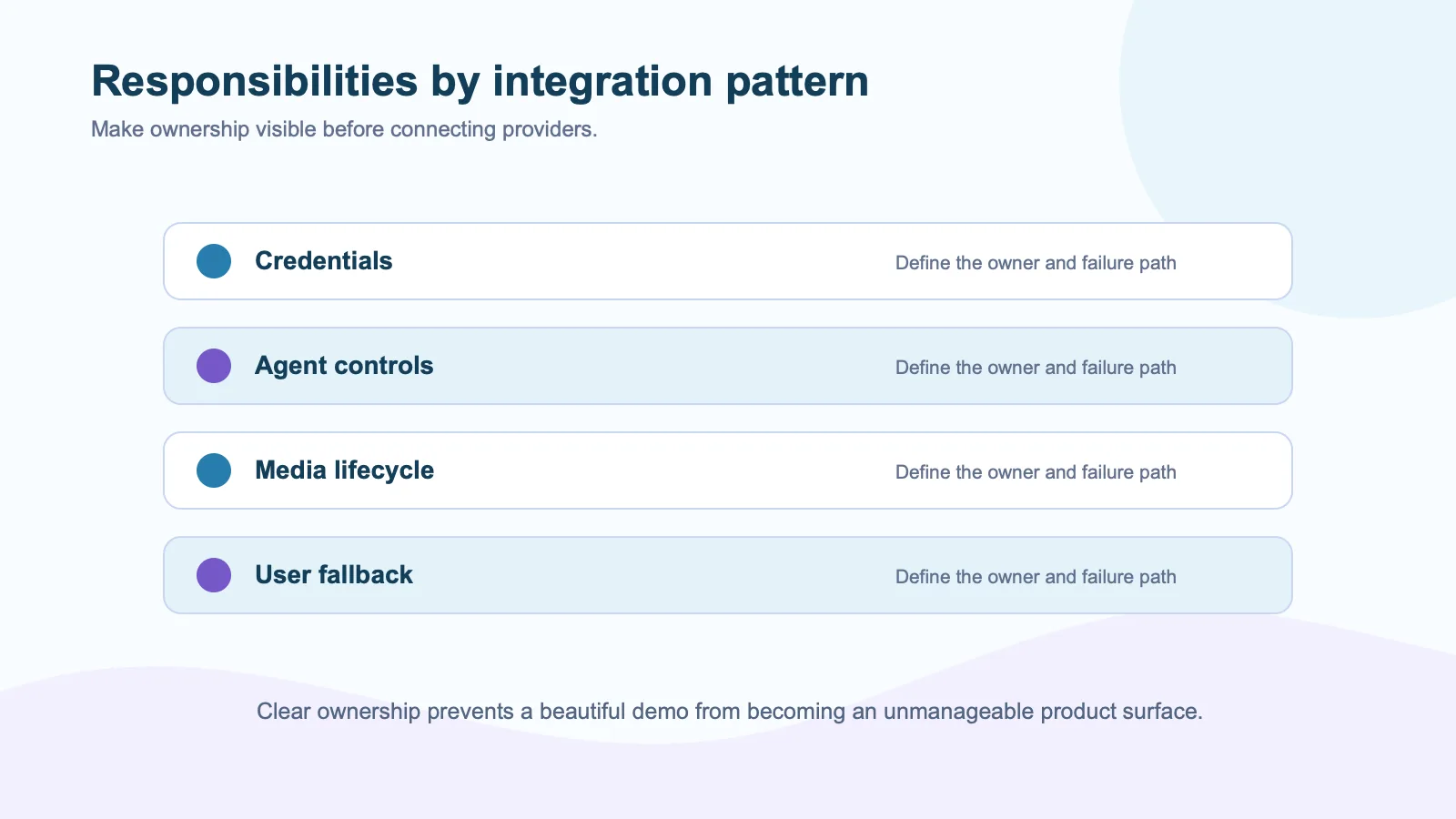Click the title Responsibilities by integration pattern
Screen dimensions: 1456x819
[x=480, y=82]
